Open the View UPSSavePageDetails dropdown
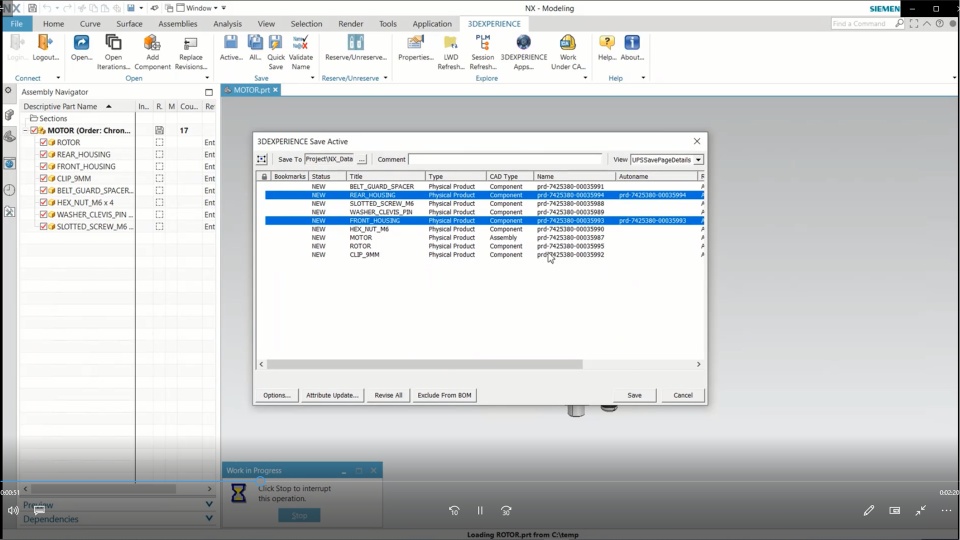Viewport: 960px width, 540px height. (698, 160)
